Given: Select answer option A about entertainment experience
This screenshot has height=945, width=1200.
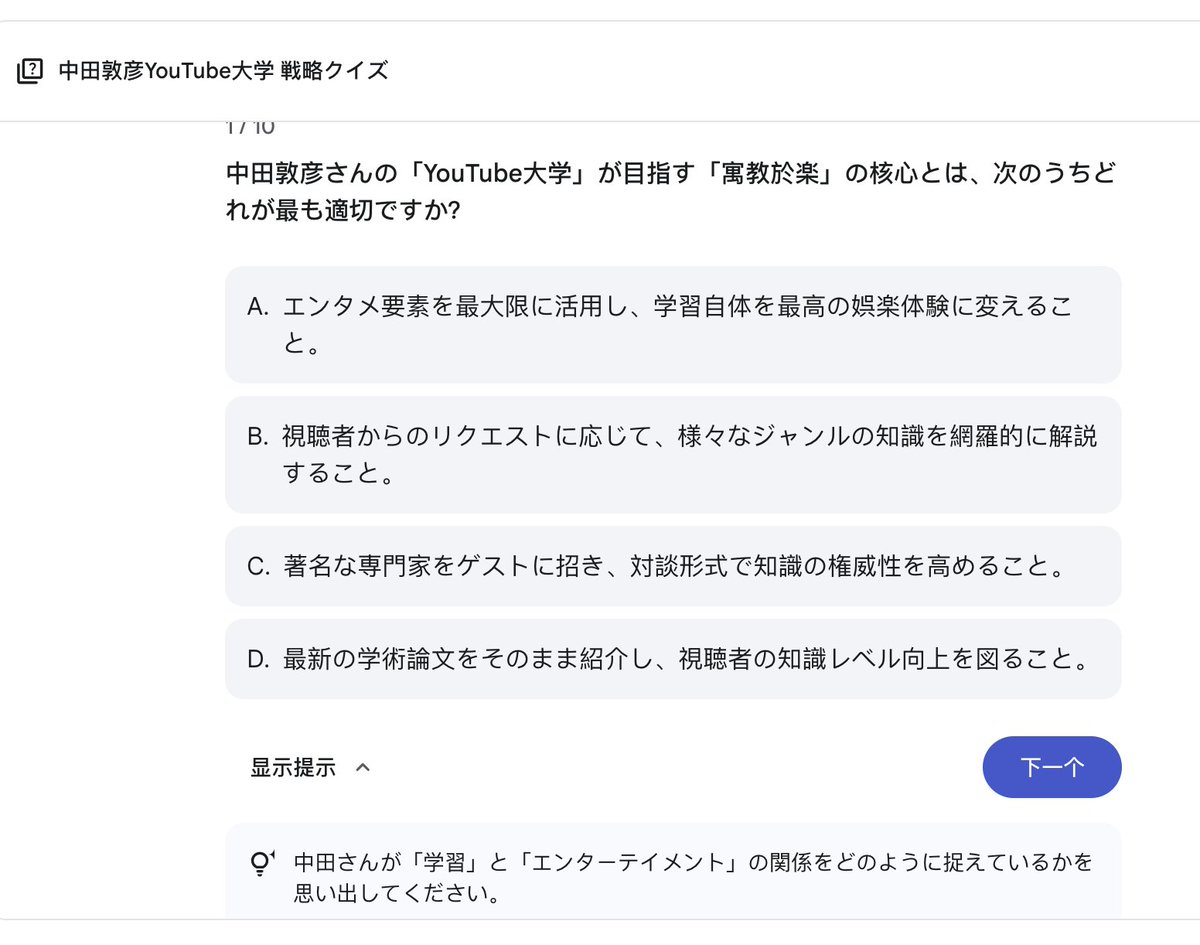Looking at the screenshot, I should 674,322.
